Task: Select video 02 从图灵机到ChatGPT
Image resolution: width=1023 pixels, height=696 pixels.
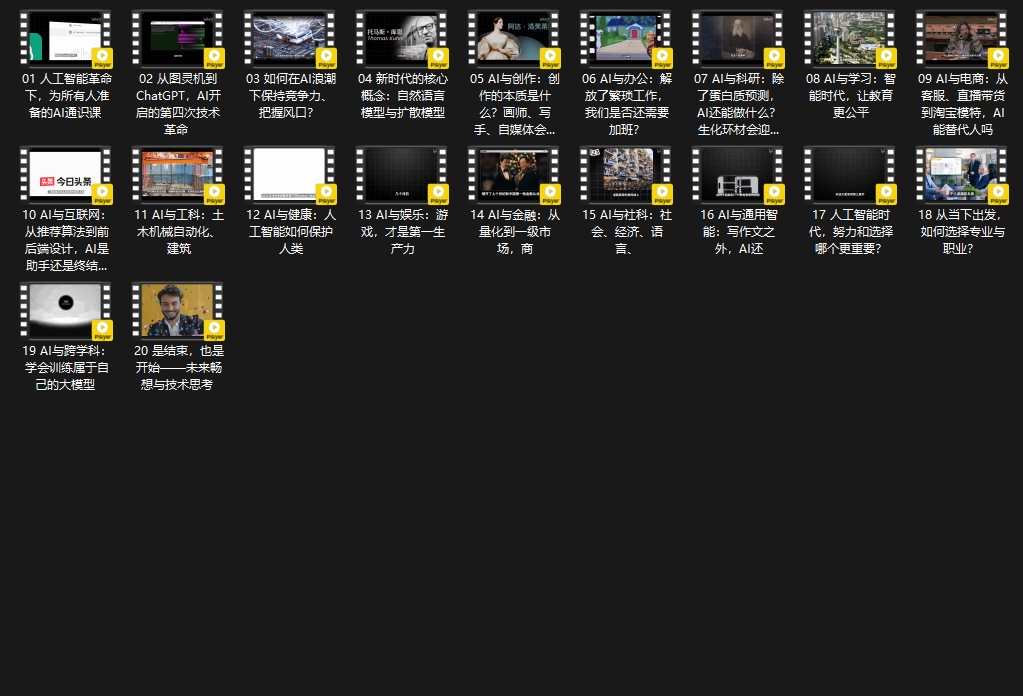Action: pos(178,39)
